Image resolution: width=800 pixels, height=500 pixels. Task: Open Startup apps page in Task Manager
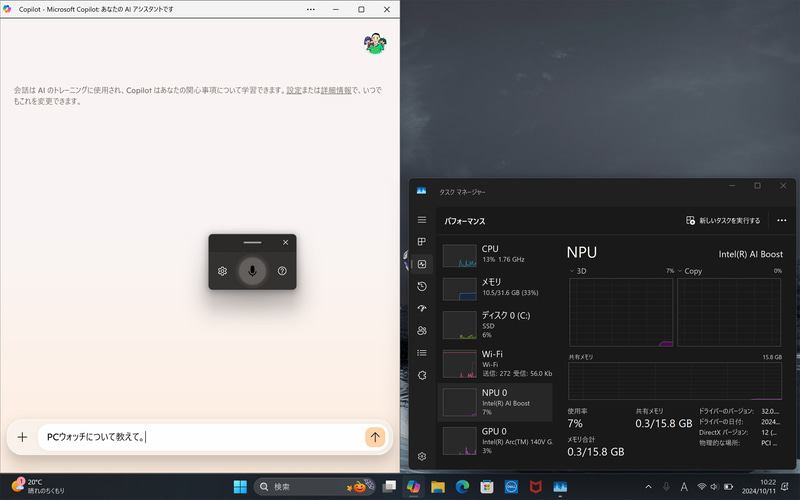[421, 308]
